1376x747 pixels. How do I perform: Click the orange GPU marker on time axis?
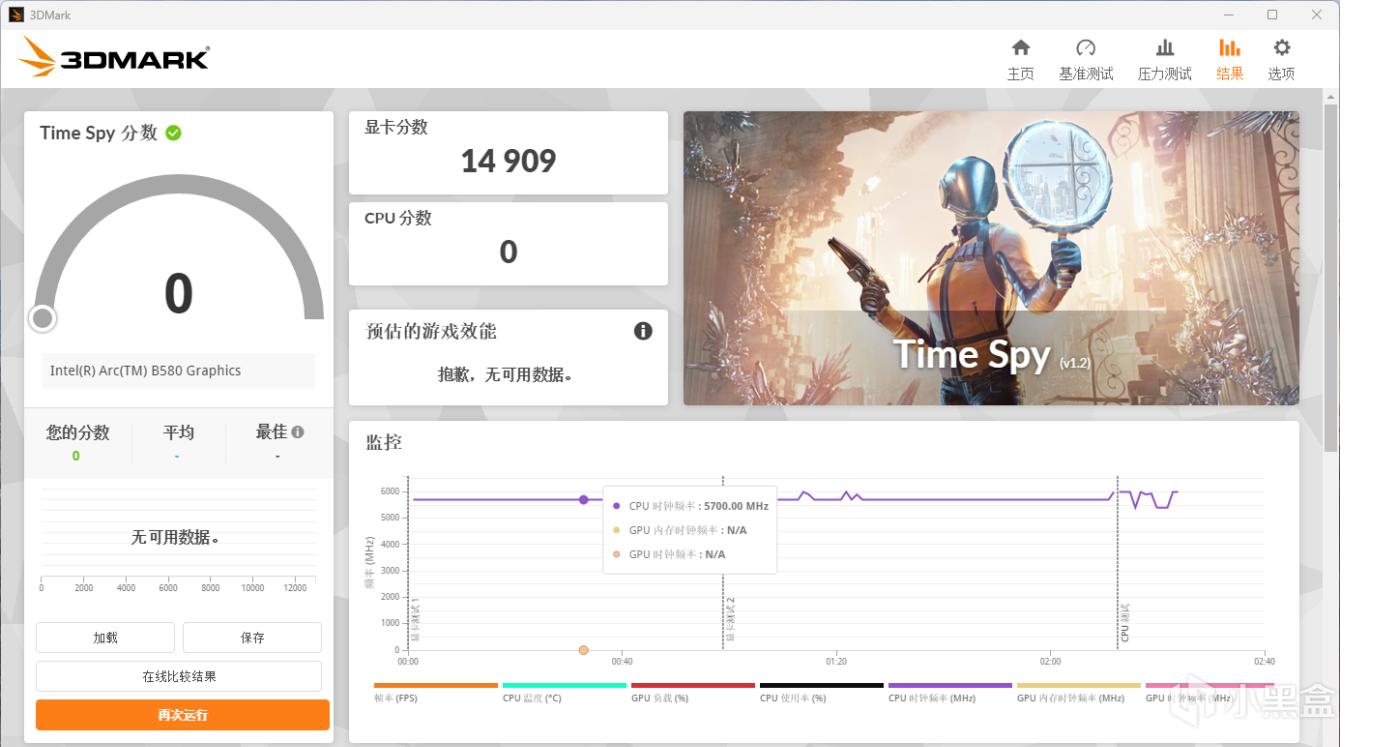[584, 650]
